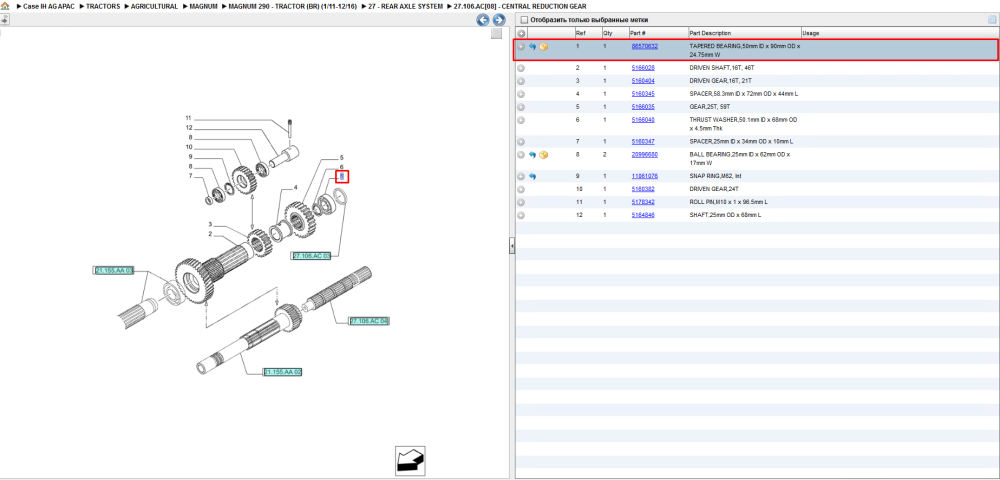Image resolution: width=1000 pixels, height=480 pixels.
Task: Open '27.106.AC[08] - CENTRAL REDUCTION GEAR' breadcrumb
Action: 520,6
